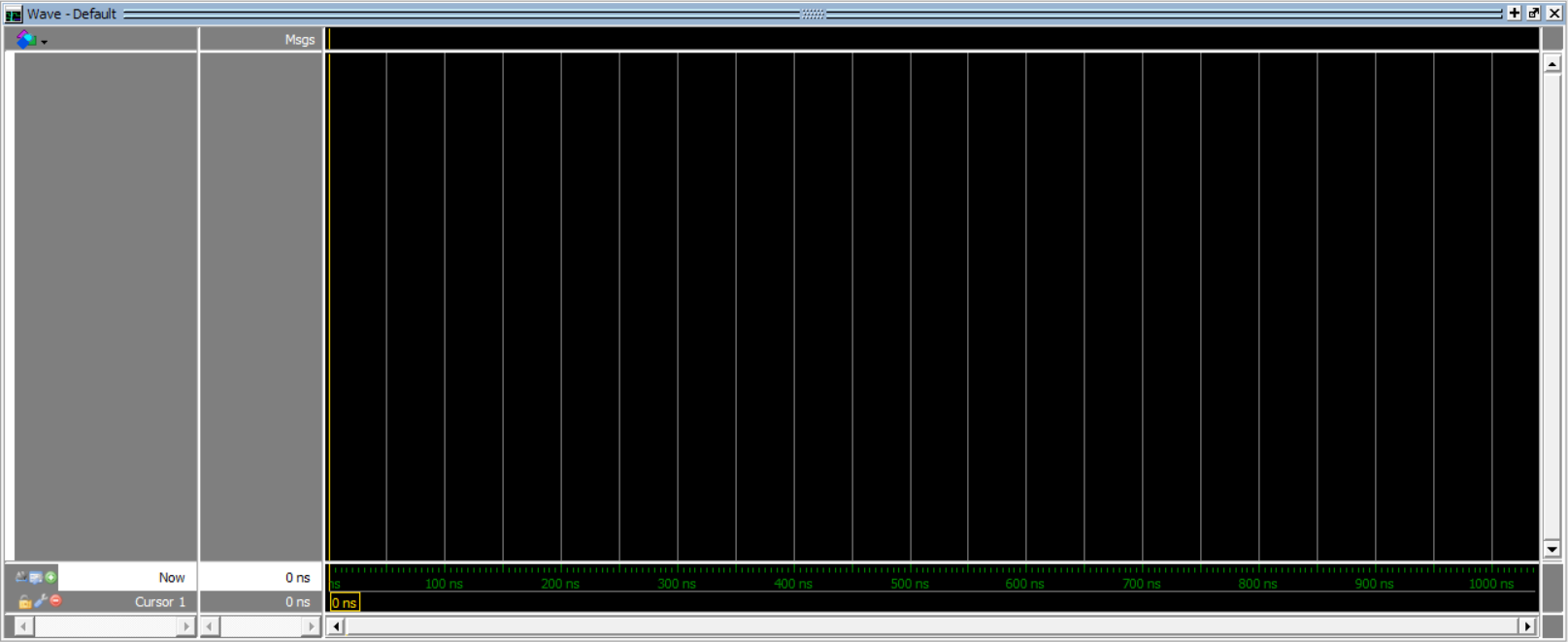Click right arrow of values pane scrollbar
1568x642 pixels.
[x=311, y=626]
